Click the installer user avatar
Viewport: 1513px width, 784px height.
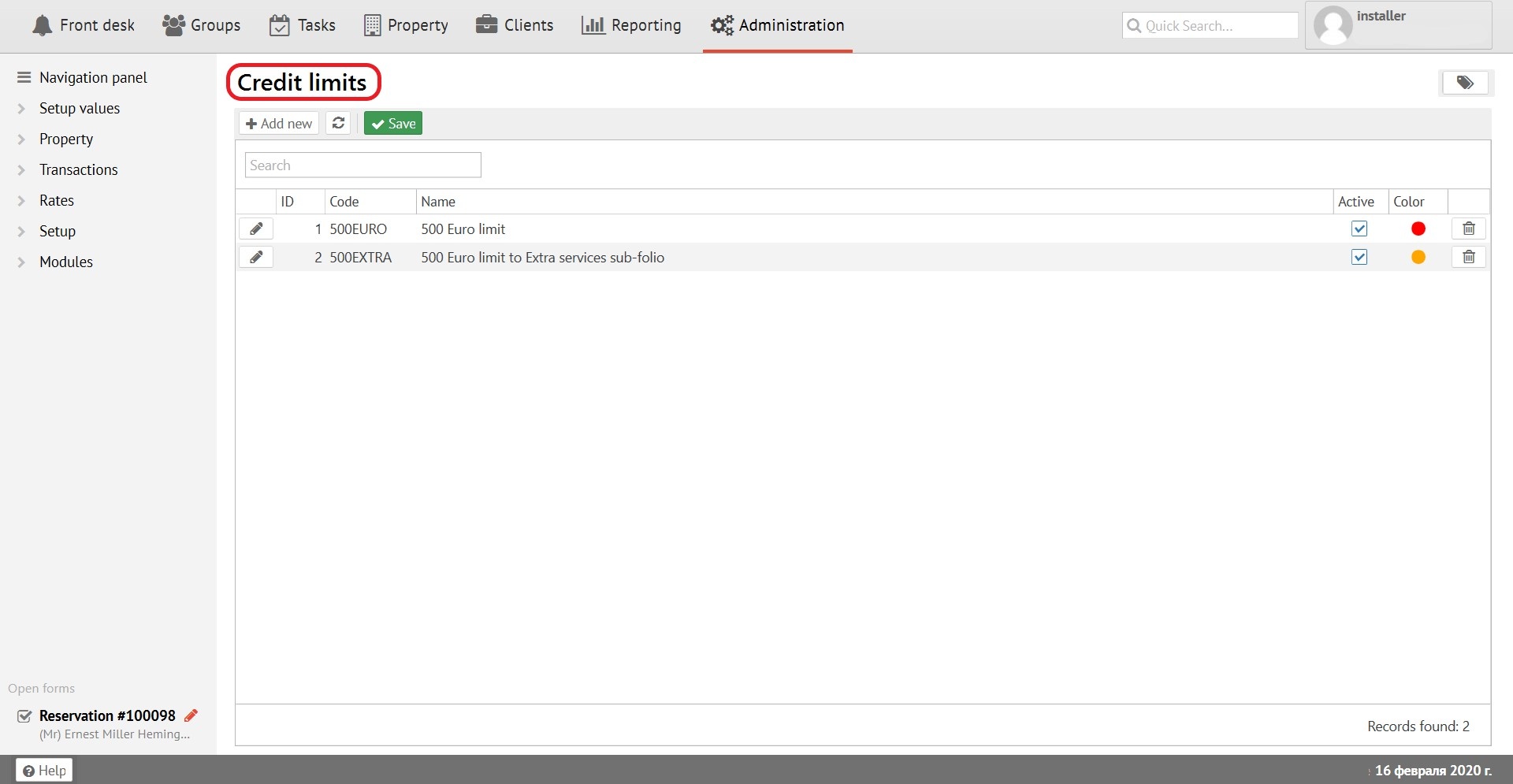pos(1333,25)
